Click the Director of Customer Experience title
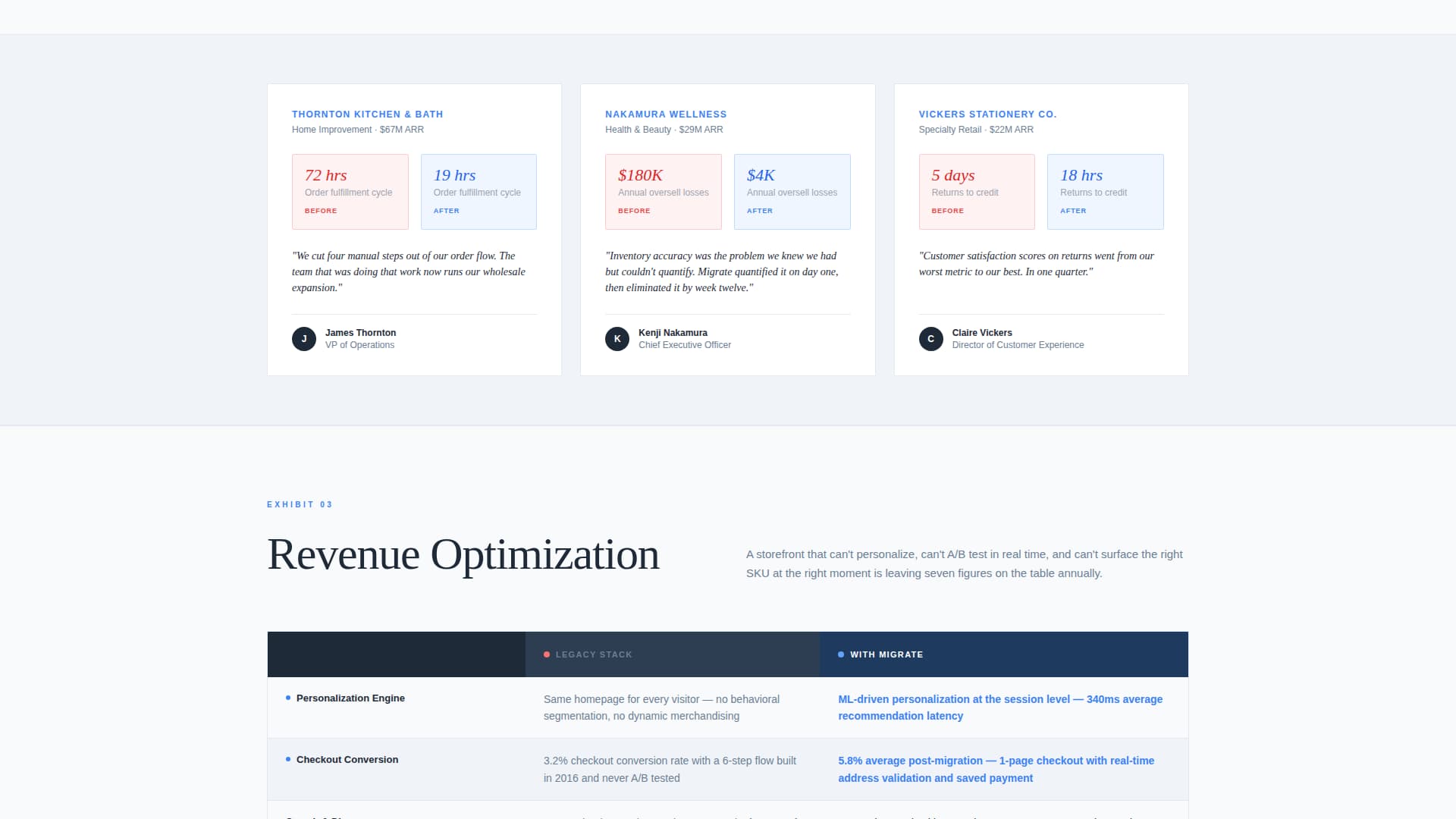Image resolution: width=1456 pixels, height=819 pixels. [x=1018, y=345]
